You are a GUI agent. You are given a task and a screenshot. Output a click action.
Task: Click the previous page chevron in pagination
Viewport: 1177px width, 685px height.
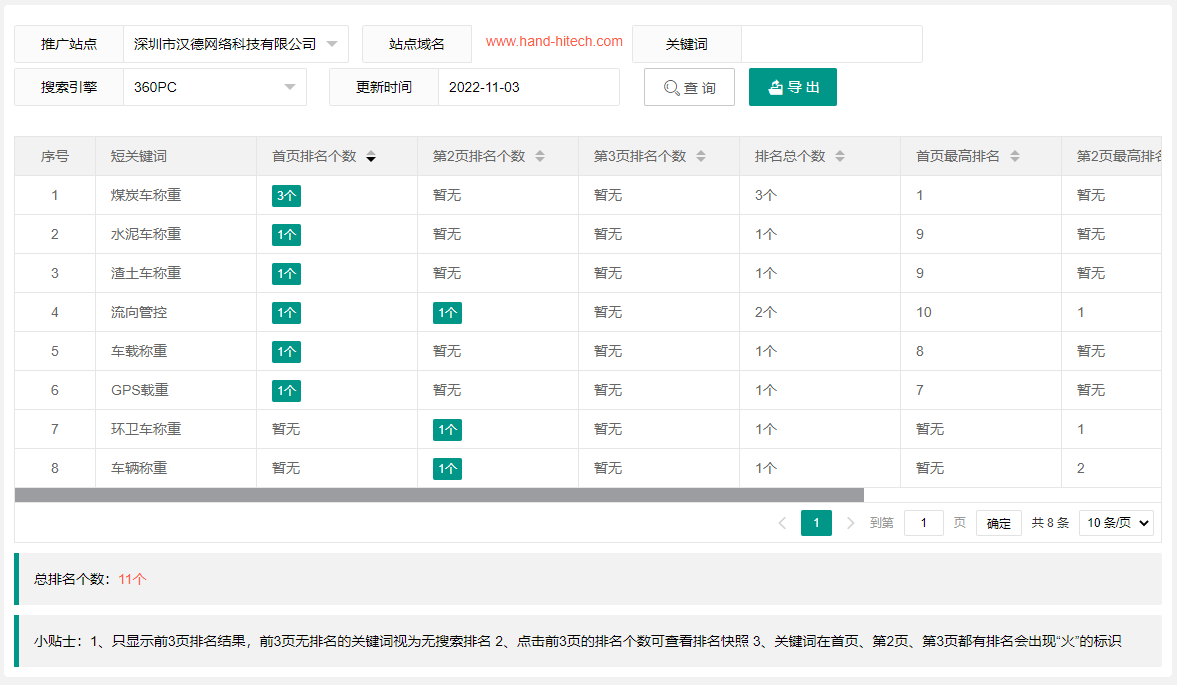782,522
